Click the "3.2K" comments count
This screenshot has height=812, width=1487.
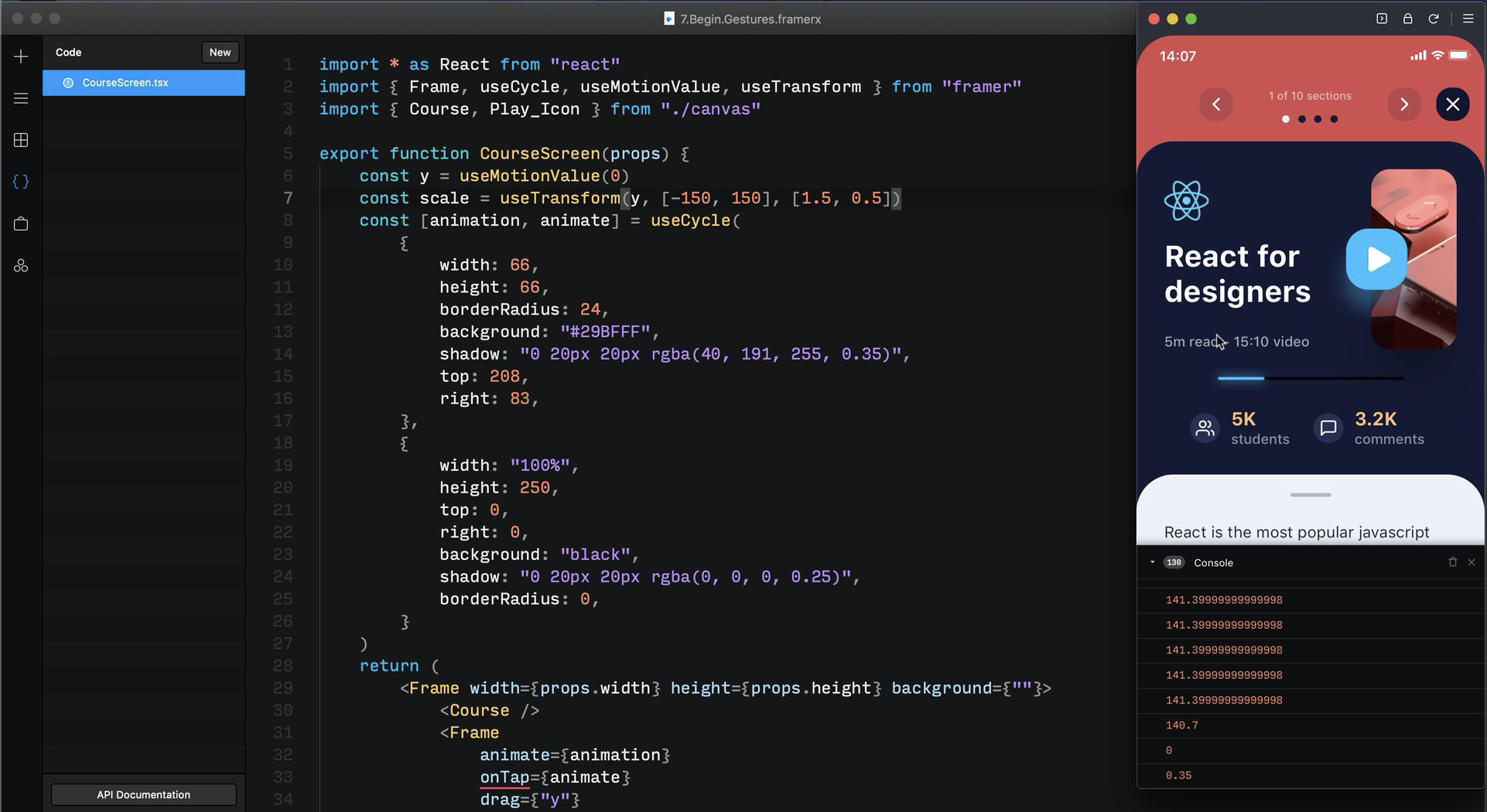coord(1376,419)
